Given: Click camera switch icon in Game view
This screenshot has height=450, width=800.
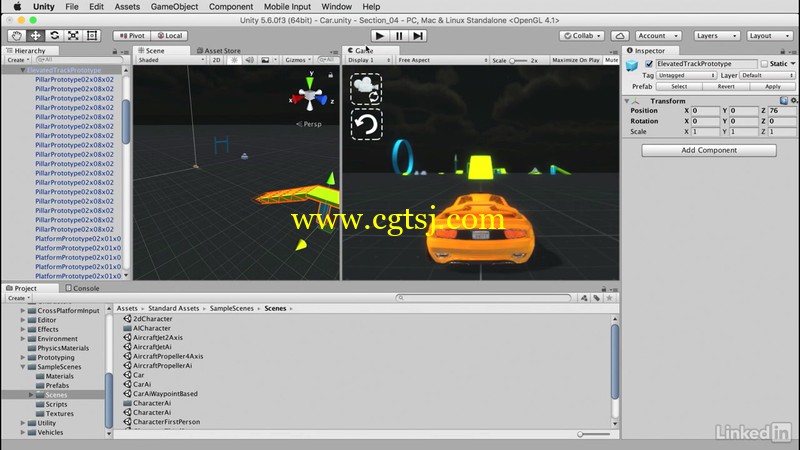Looking at the screenshot, I should 366,89.
